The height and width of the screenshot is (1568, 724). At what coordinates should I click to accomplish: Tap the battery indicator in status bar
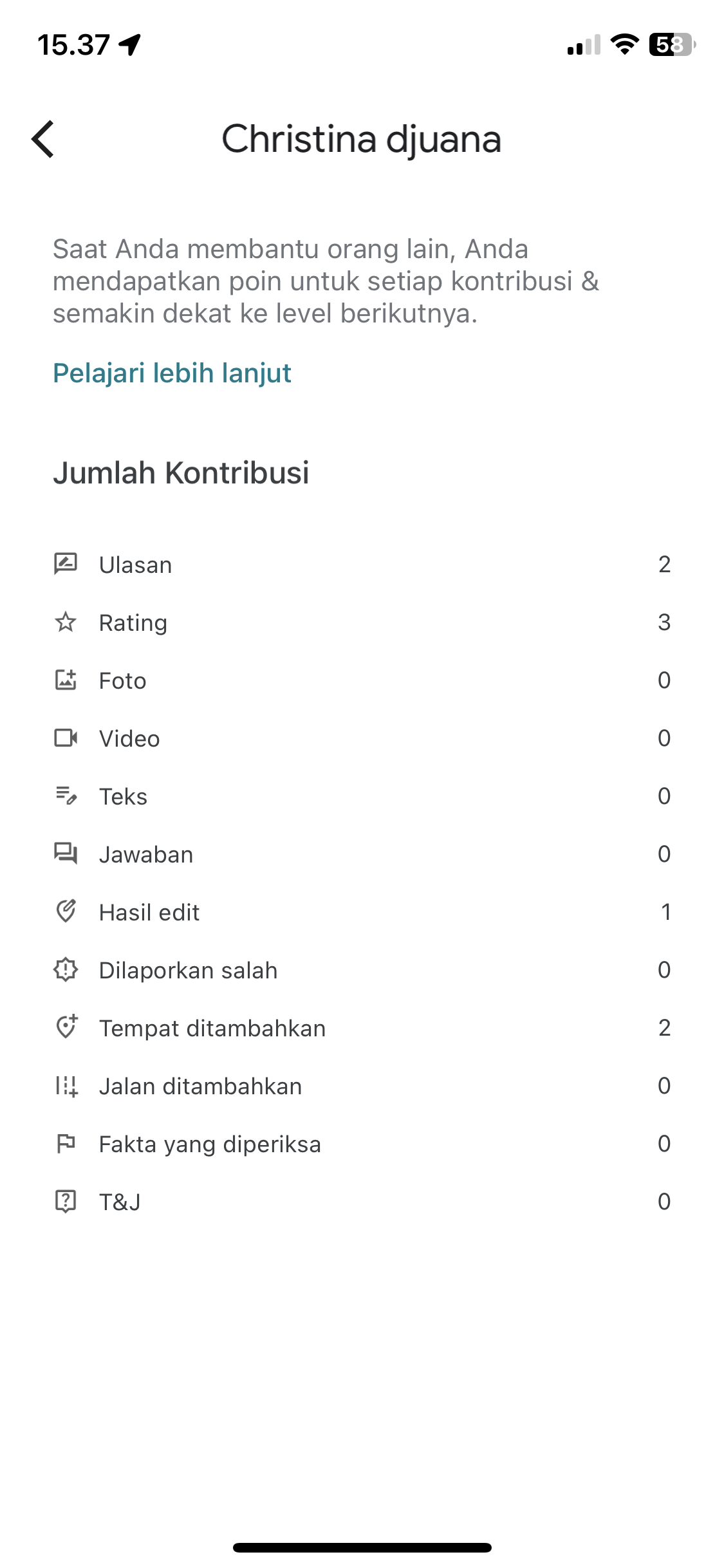point(673,44)
